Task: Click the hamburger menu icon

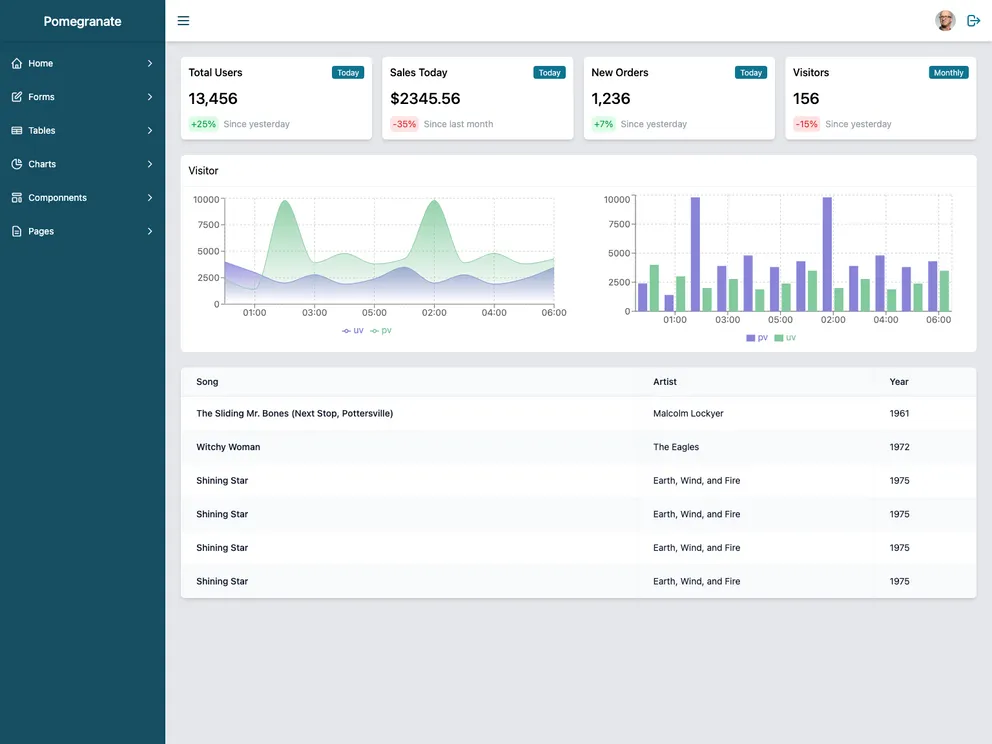Action: click(183, 21)
